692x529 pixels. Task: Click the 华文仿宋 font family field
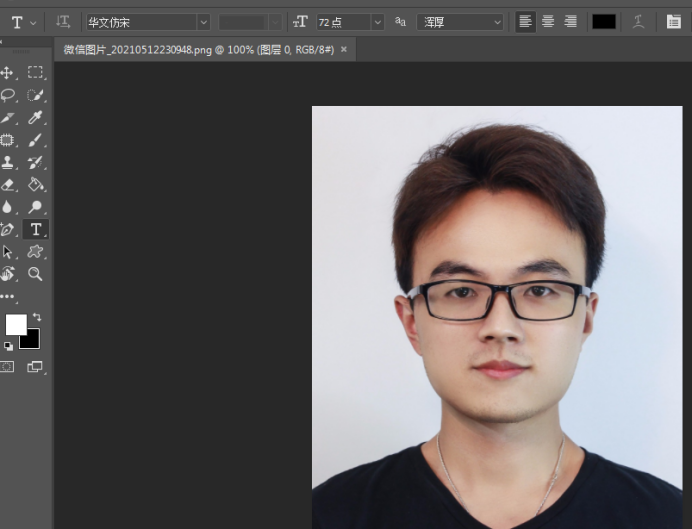coord(142,22)
